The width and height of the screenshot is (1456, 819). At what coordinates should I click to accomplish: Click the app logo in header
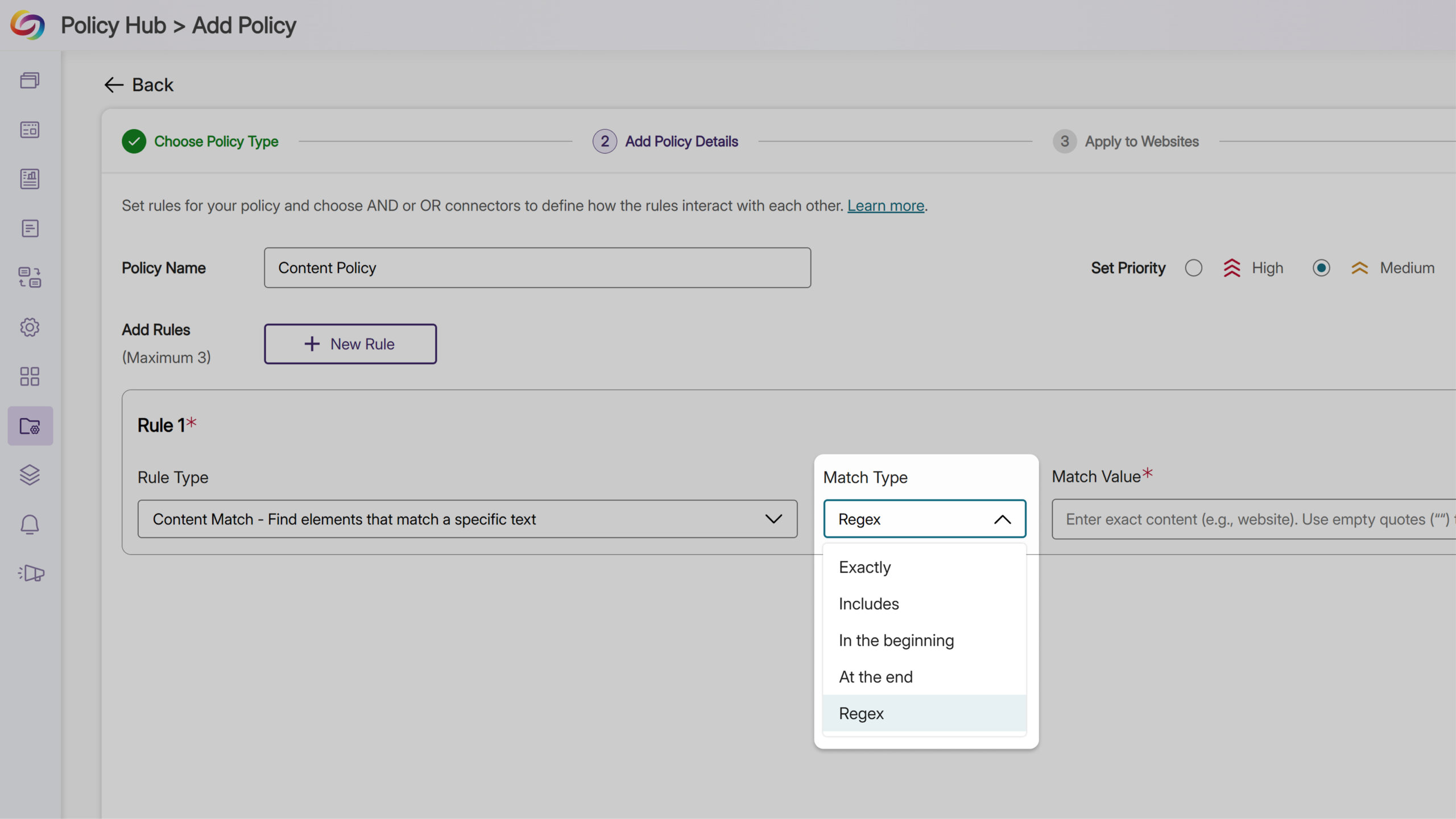pyautogui.click(x=27, y=25)
